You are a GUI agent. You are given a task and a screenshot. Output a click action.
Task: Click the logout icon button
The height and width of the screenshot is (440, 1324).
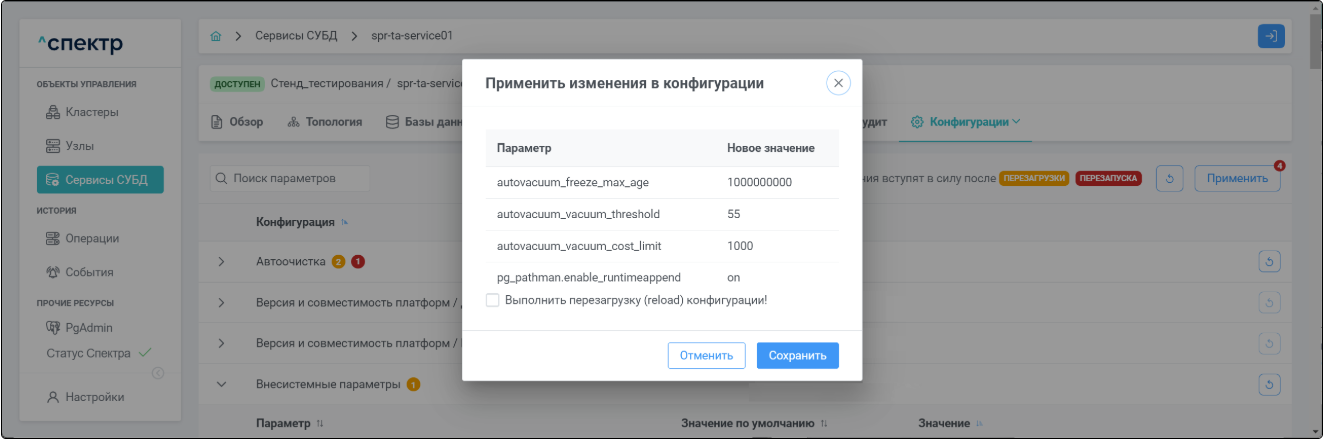click(1271, 36)
